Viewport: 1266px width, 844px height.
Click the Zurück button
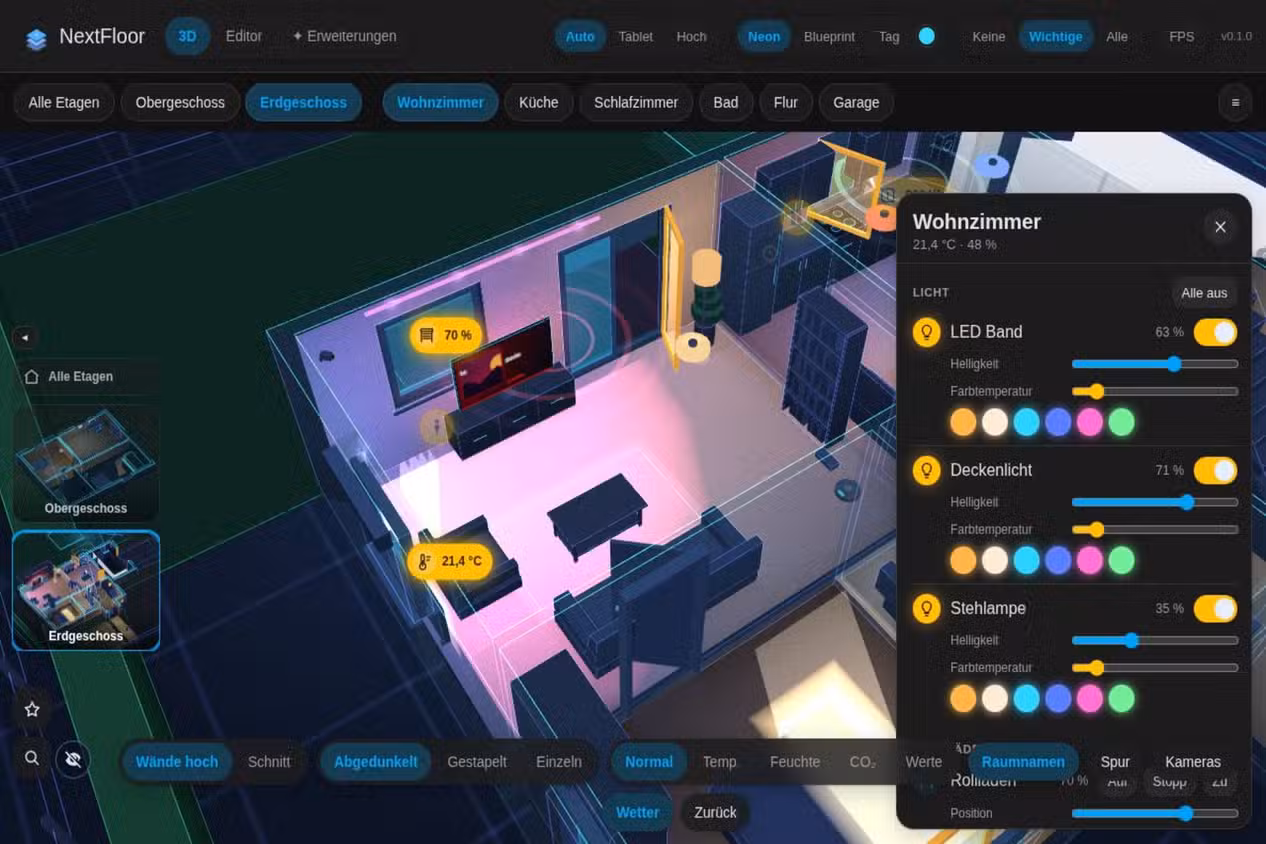point(716,812)
